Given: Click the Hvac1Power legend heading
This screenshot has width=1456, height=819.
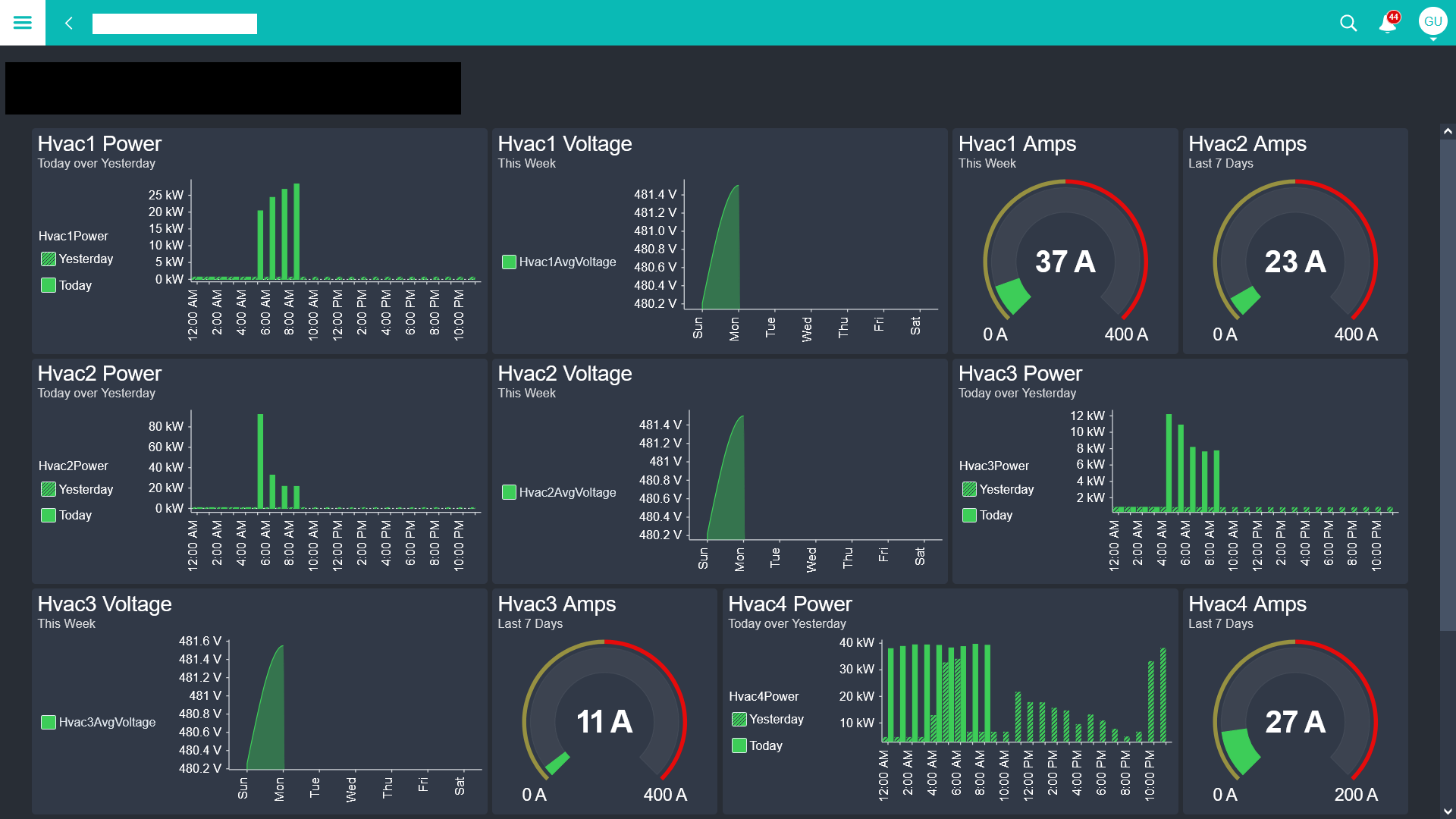Looking at the screenshot, I should click(x=73, y=237).
